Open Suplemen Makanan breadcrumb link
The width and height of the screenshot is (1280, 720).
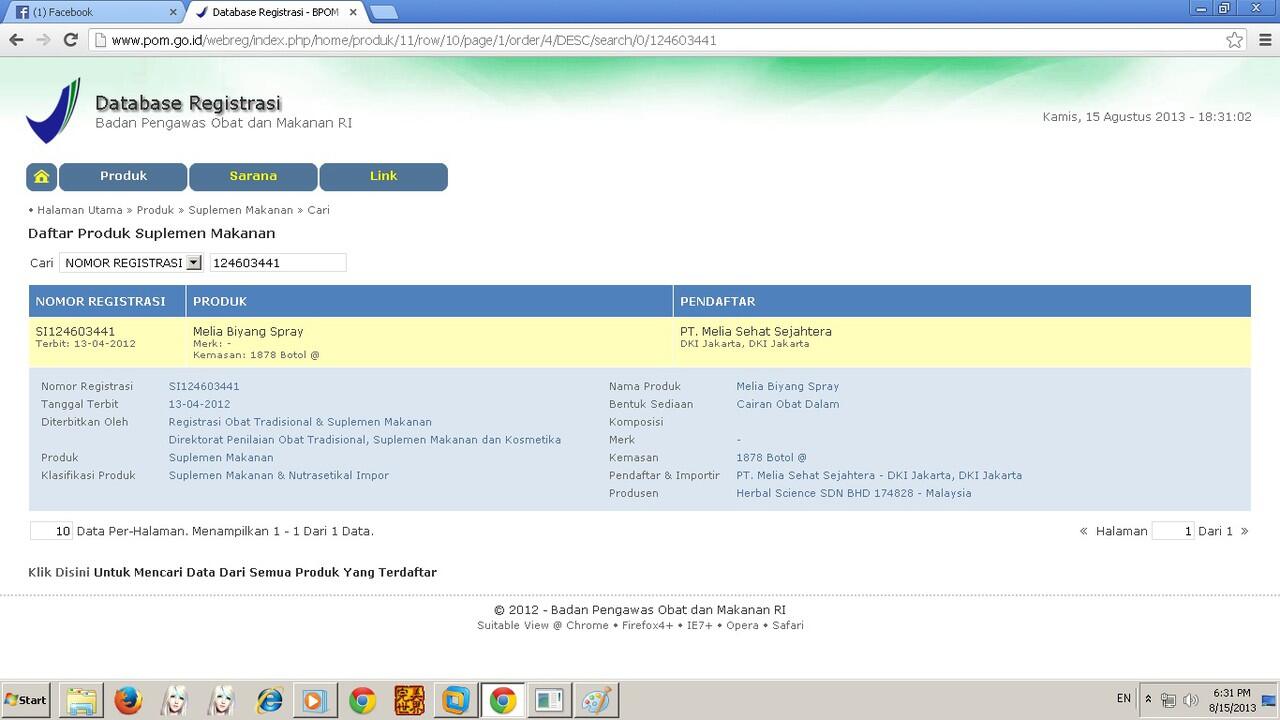241,210
